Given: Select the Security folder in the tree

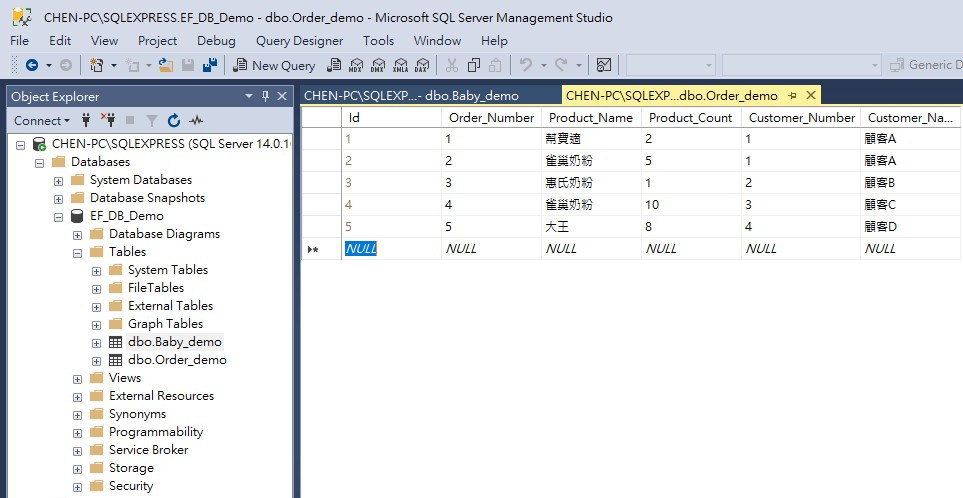Looking at the screenshot, I should coord(131,486).
